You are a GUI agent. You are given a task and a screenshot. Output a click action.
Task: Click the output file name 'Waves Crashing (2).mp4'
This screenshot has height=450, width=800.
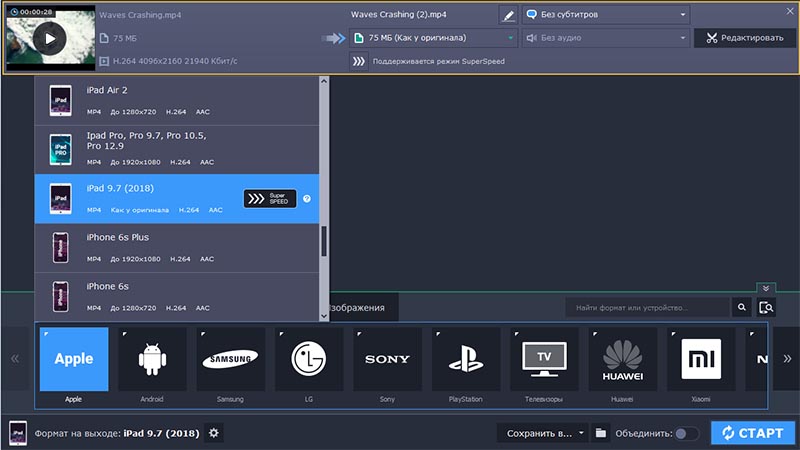click(398, 15)
